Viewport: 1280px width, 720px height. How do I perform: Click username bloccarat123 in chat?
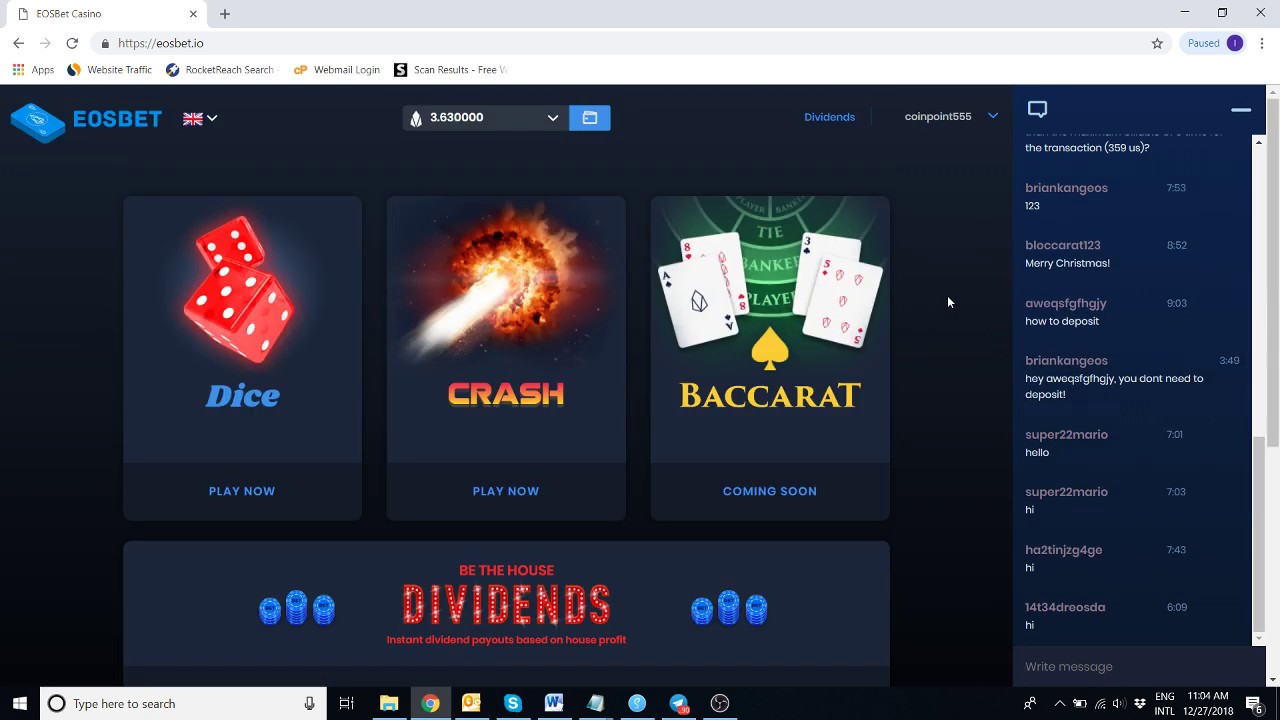pos(1063,245)
